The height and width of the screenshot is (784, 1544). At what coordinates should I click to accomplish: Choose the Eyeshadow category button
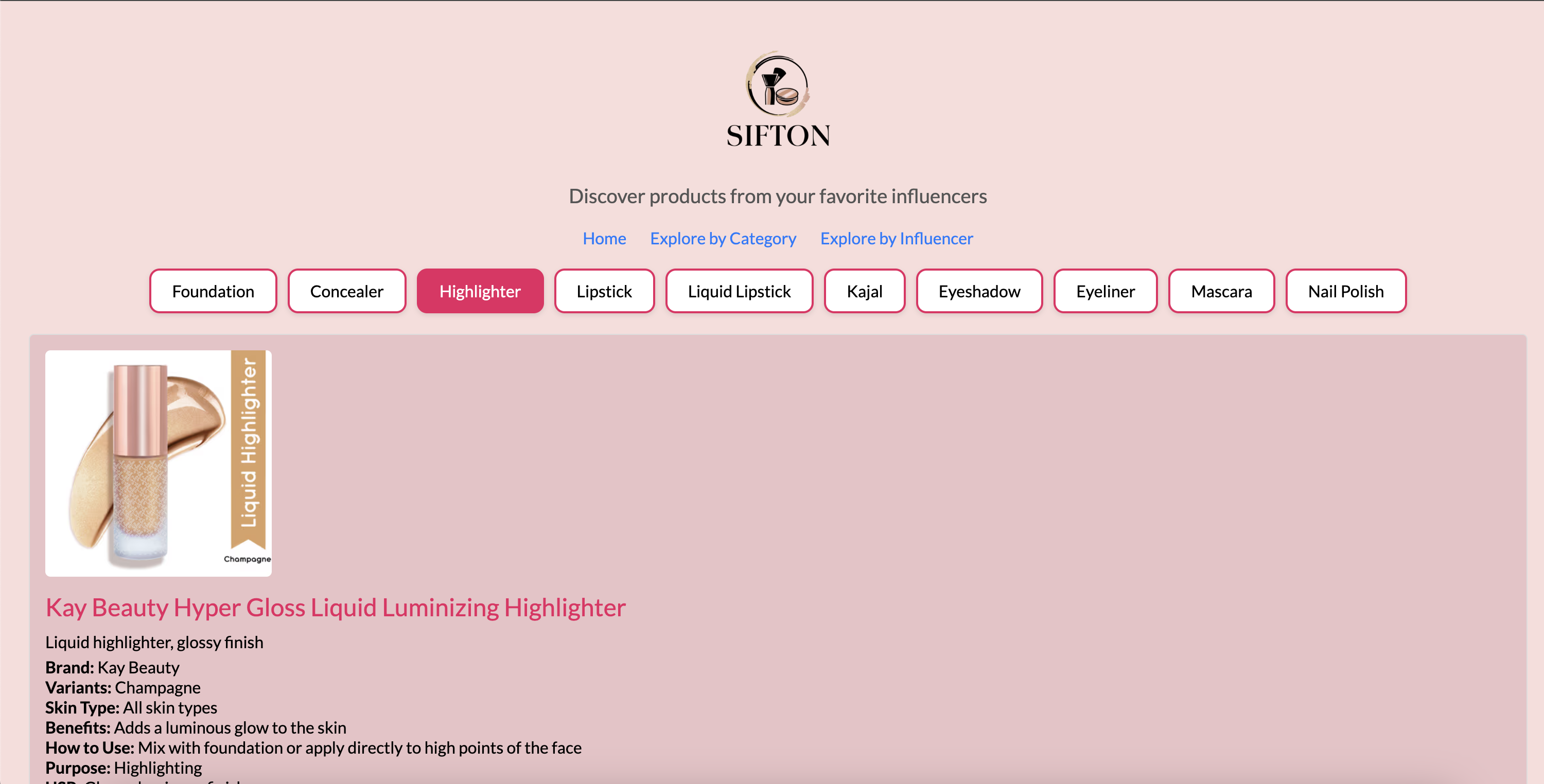979,291
